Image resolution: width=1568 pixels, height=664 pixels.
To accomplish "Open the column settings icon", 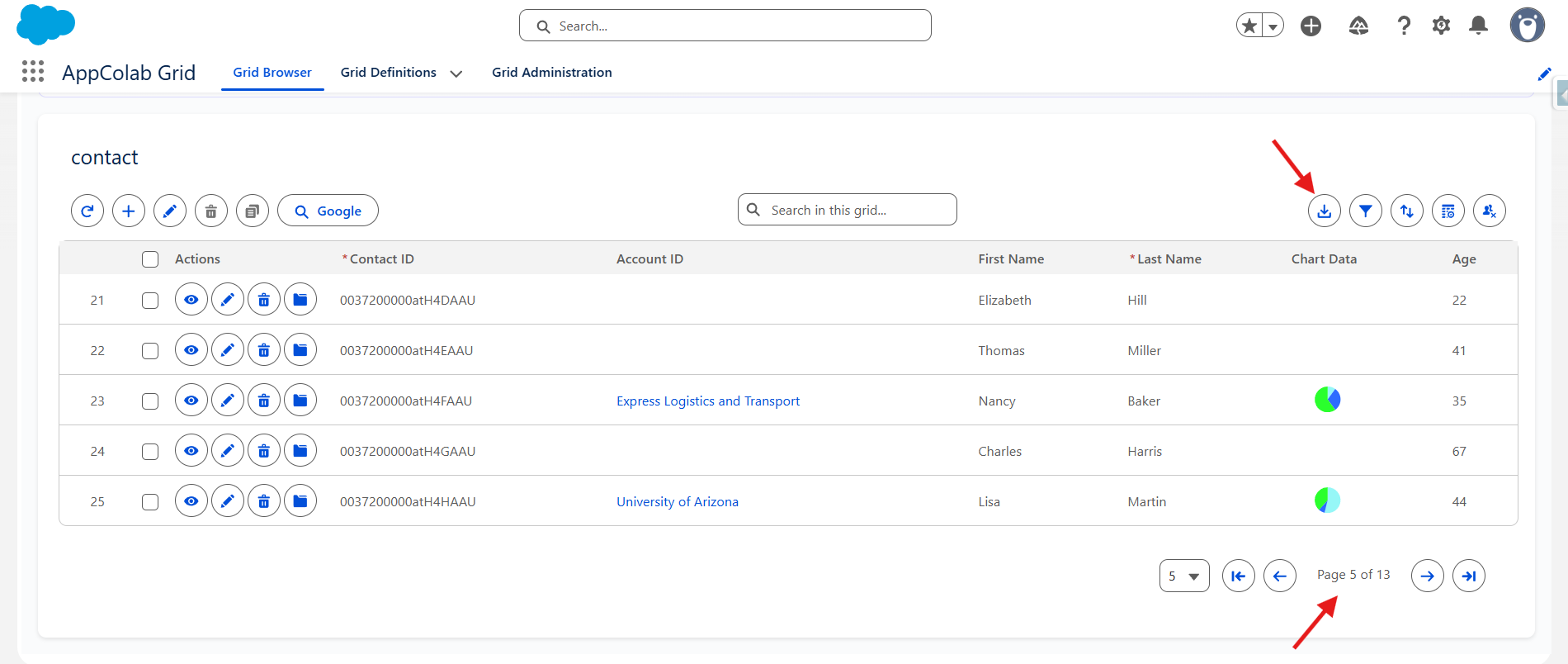I will [1448, 211].
